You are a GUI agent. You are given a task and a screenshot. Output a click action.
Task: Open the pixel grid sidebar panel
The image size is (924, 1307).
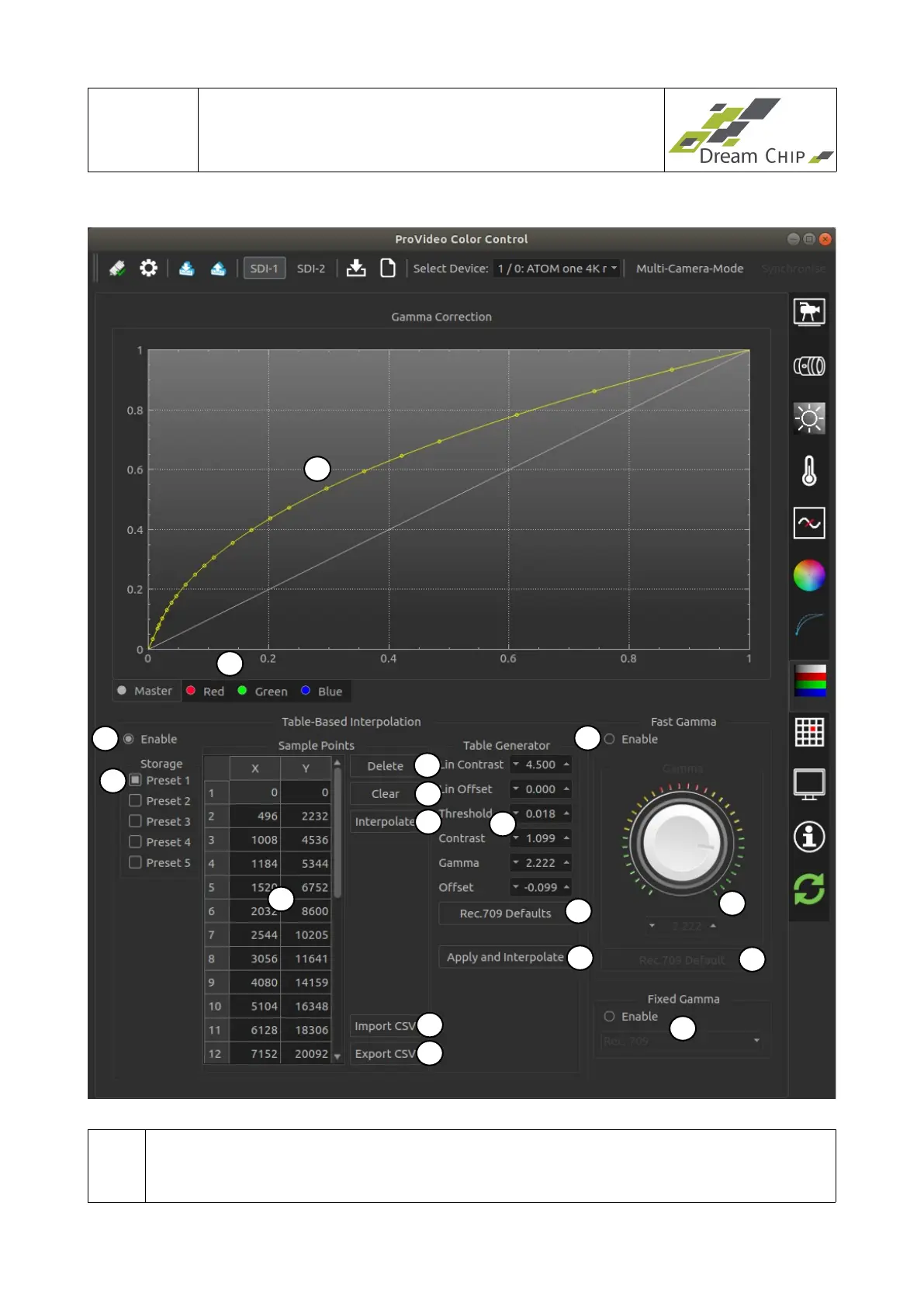(809, 732)
